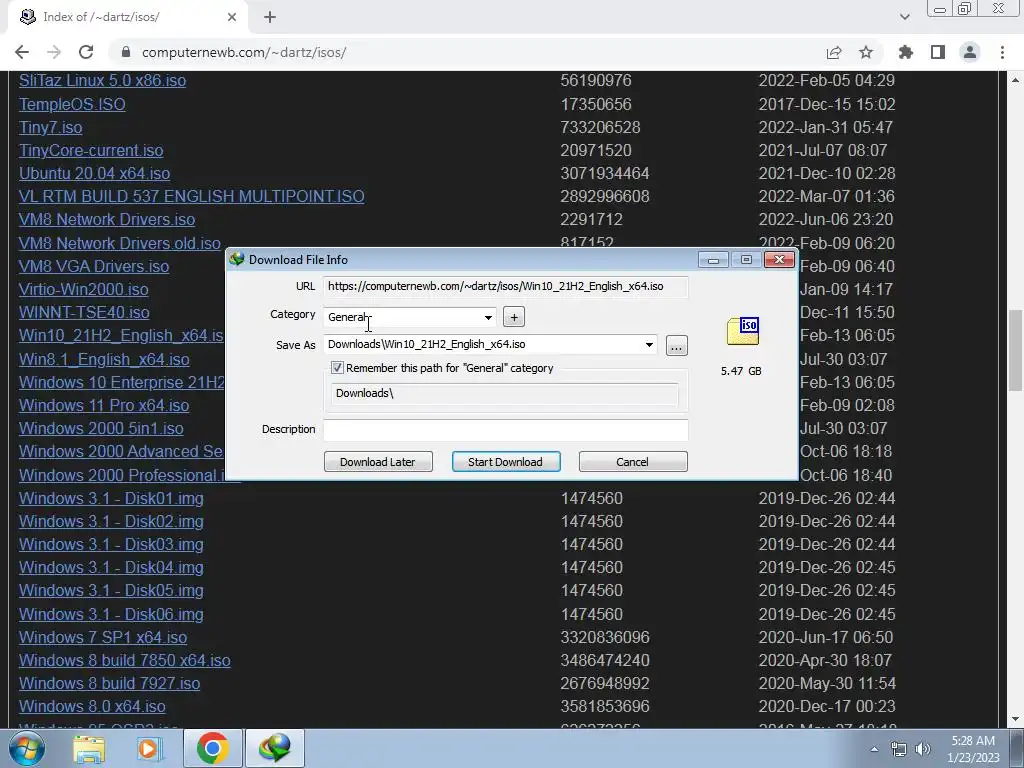
Task: Minimize the Download File Info dialog
Action: click(713, 260)
